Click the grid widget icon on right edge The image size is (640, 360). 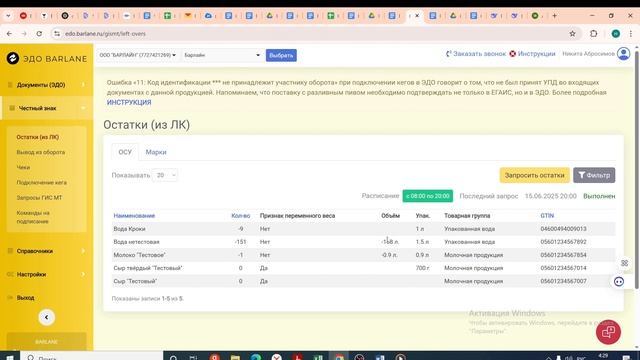point(624,263)
